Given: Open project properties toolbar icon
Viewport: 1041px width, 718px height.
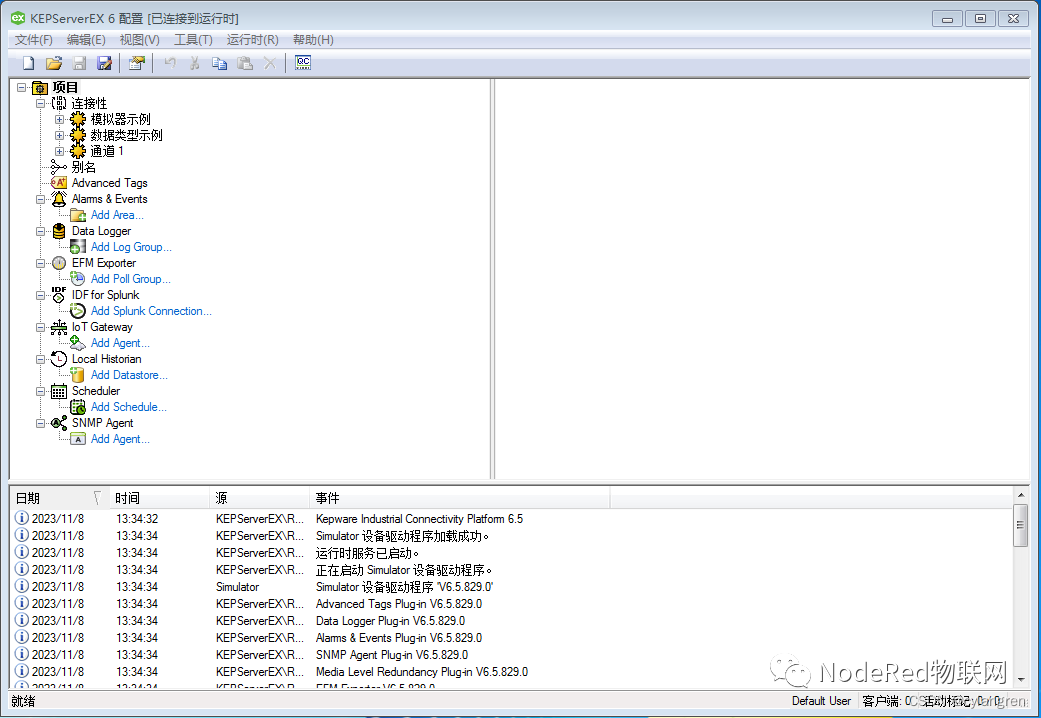Looking at the screenshot, I should point(137,63).
